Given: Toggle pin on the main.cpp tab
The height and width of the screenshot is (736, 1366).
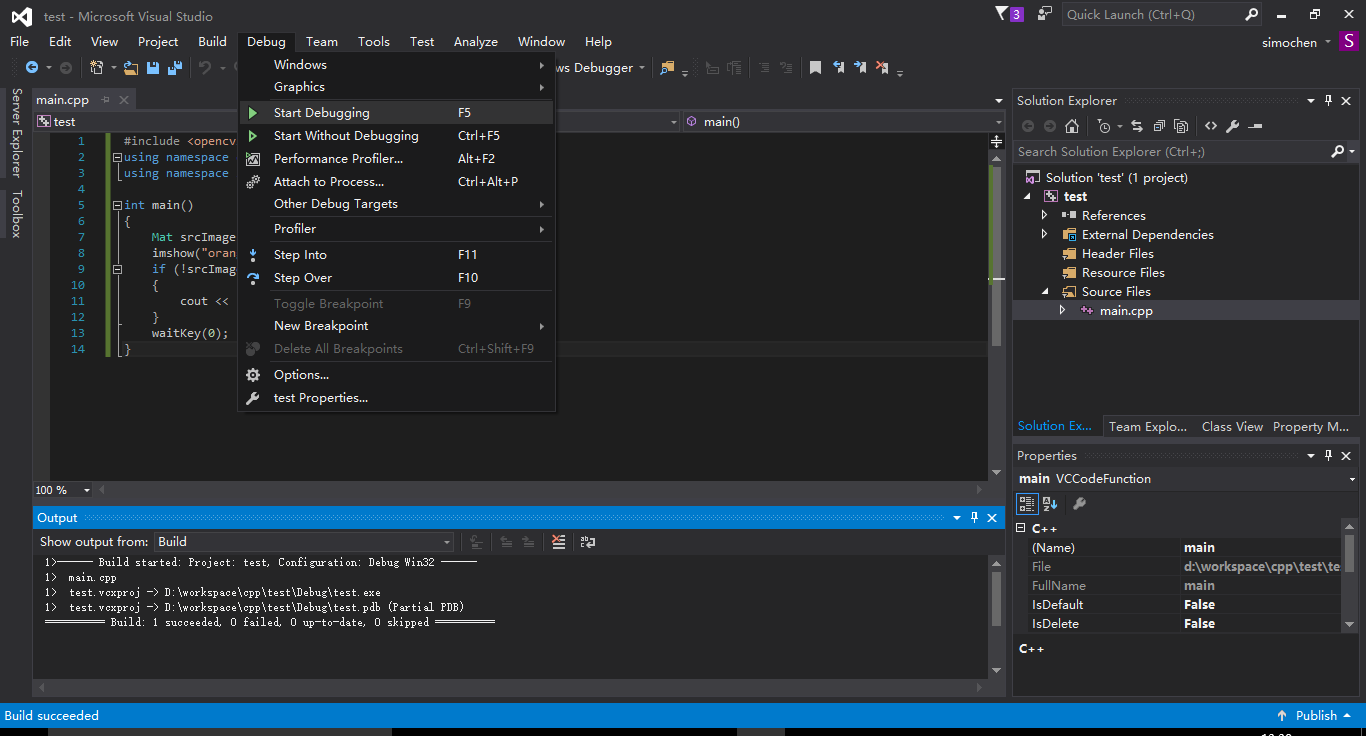Looking at the screenshot, I should click(106, 100).
